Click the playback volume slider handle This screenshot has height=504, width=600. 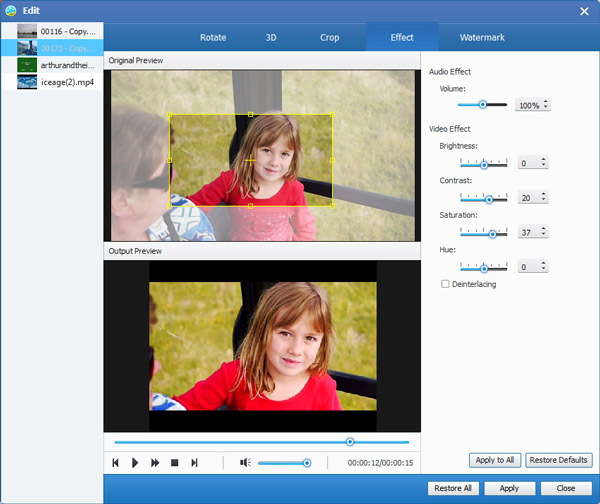[x=307, y=463]
